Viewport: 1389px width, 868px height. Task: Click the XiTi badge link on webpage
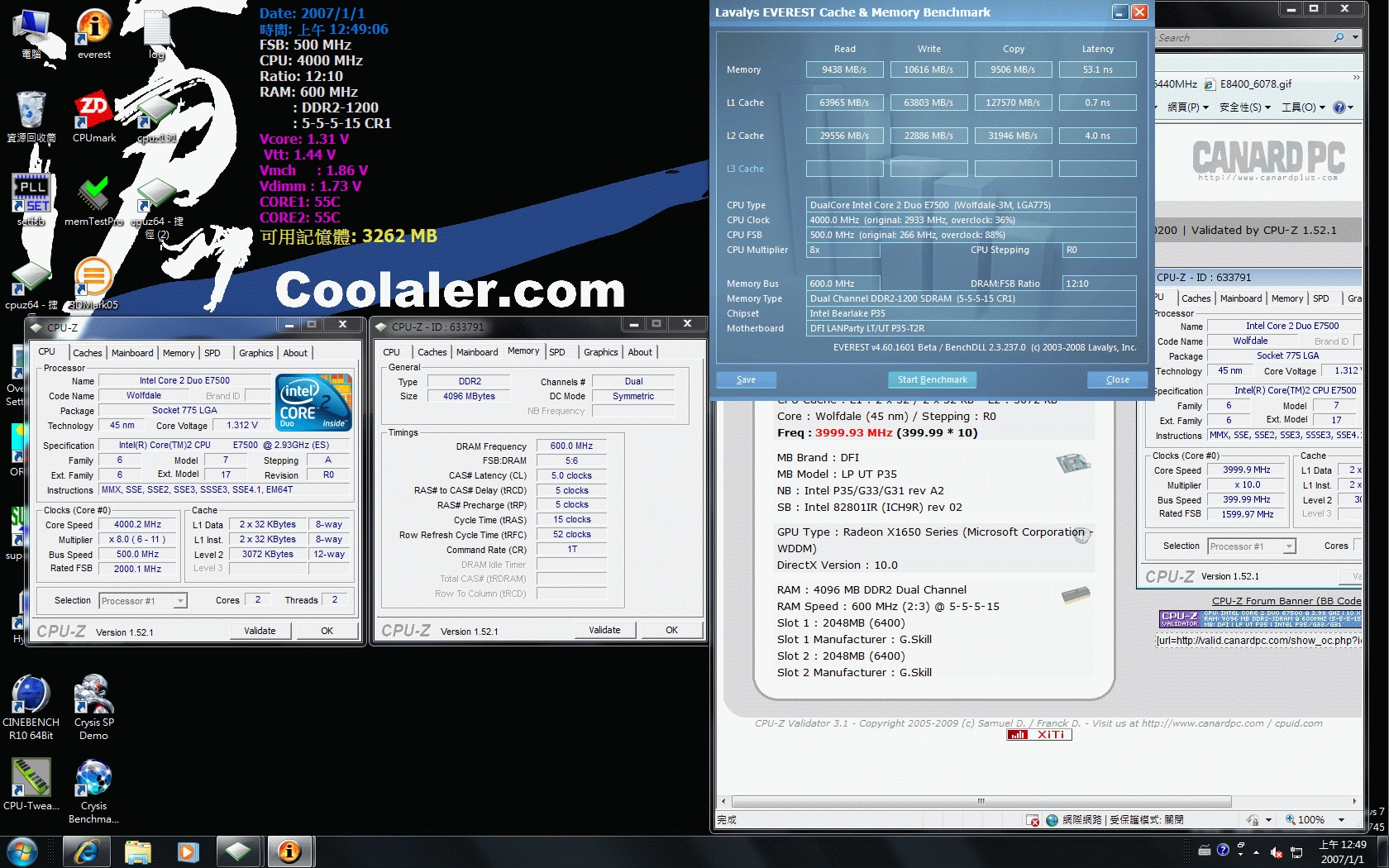pyautogui.click(x=1039, y=734)
